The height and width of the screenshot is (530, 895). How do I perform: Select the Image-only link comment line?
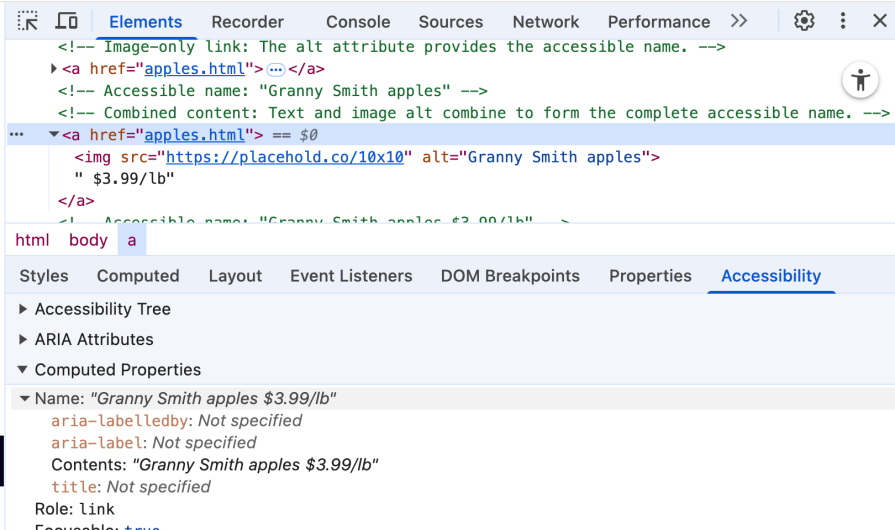pyautogui.click(x=392, y=47)
